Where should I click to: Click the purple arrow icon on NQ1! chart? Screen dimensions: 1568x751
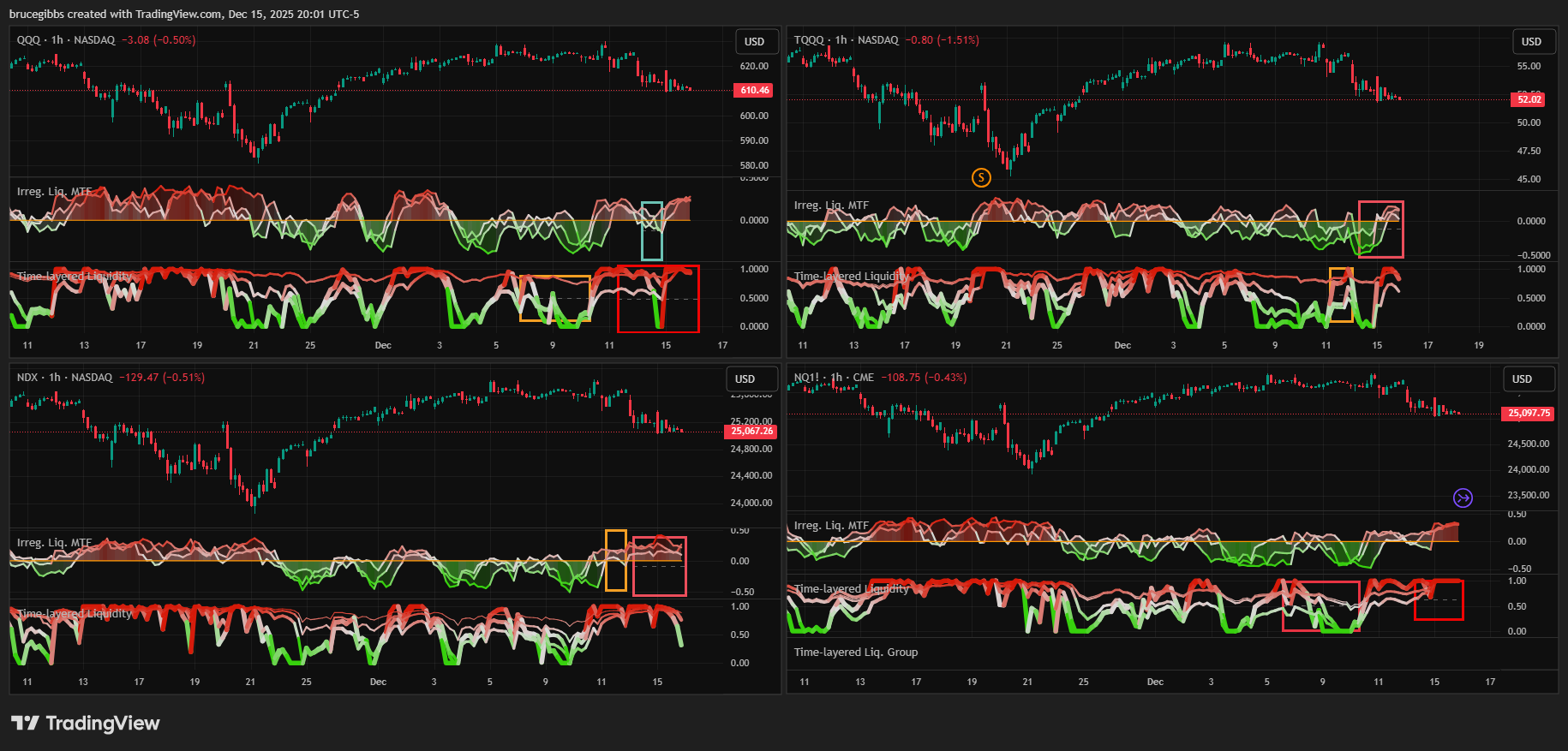click(x=1463, y=498)
